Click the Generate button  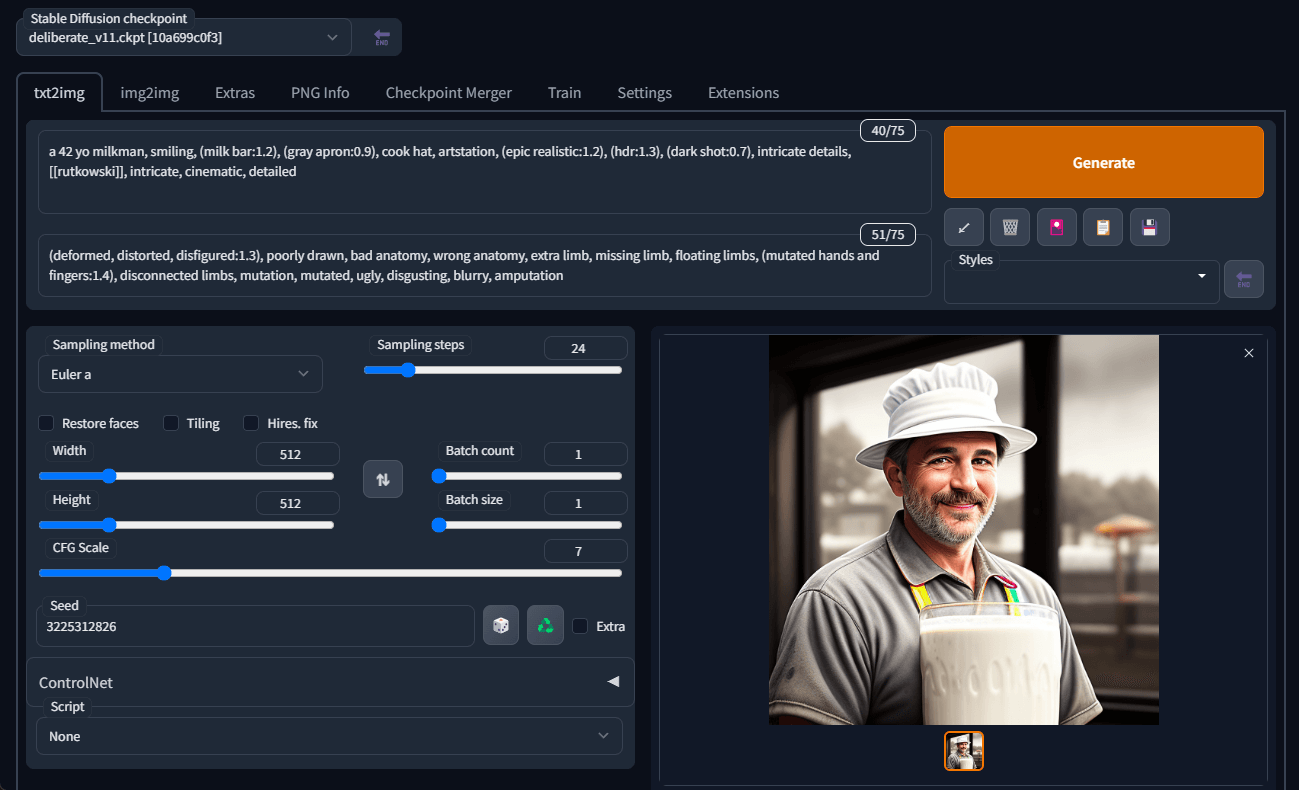pyautogui.click(x=1104, y=162)
